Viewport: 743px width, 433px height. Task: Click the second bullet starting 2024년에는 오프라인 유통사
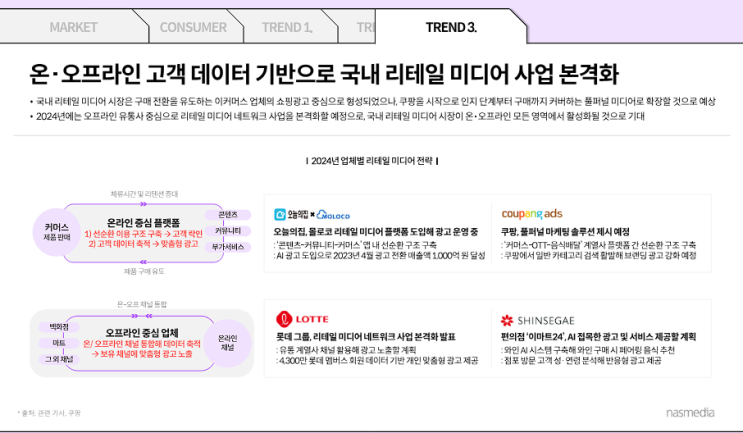click(x=337, y=116)
